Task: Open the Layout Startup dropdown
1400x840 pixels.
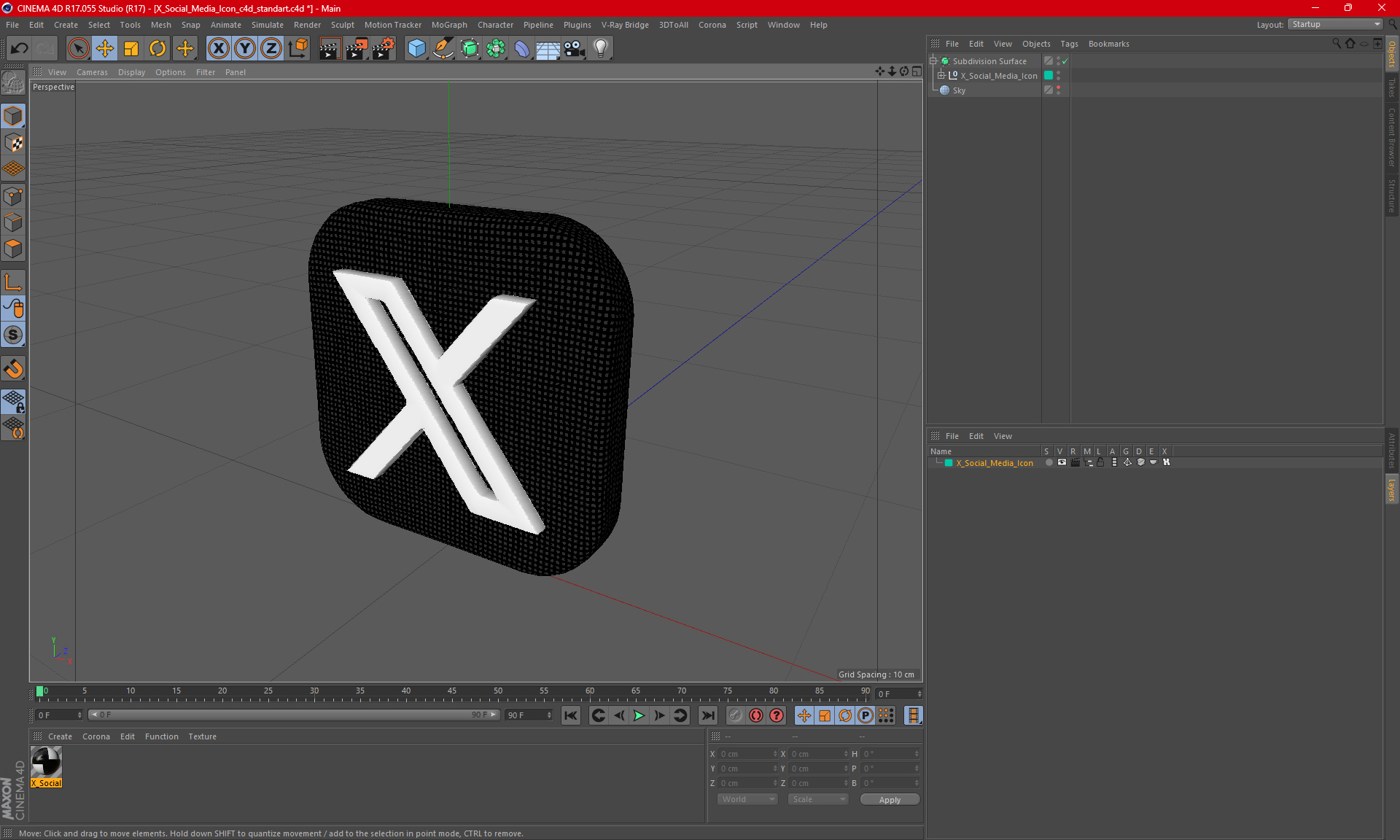Action: pos(1335,24)
